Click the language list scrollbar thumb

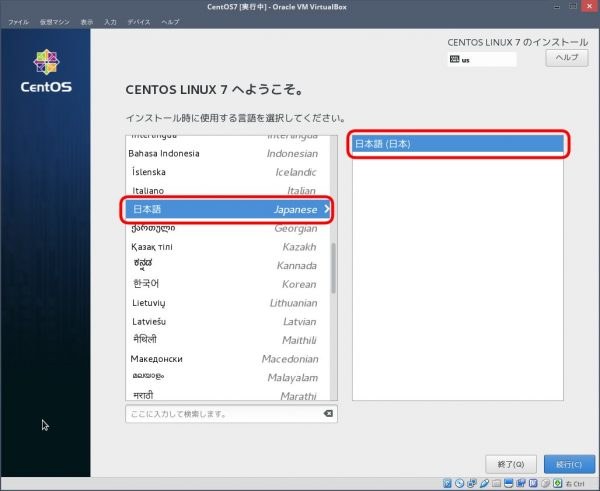click(x=334, y=268)
